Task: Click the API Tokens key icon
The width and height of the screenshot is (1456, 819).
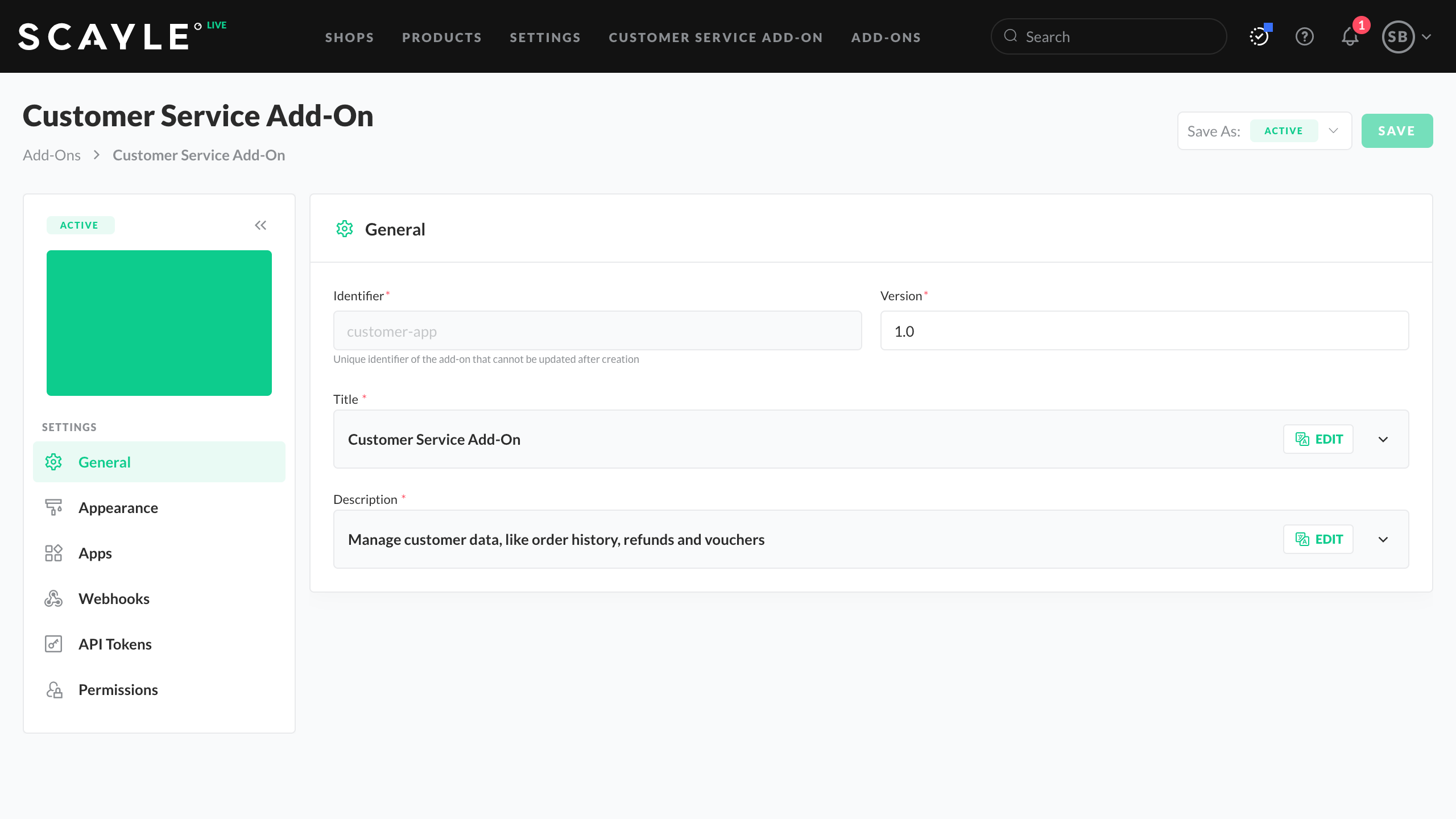Action: point(53,644)
